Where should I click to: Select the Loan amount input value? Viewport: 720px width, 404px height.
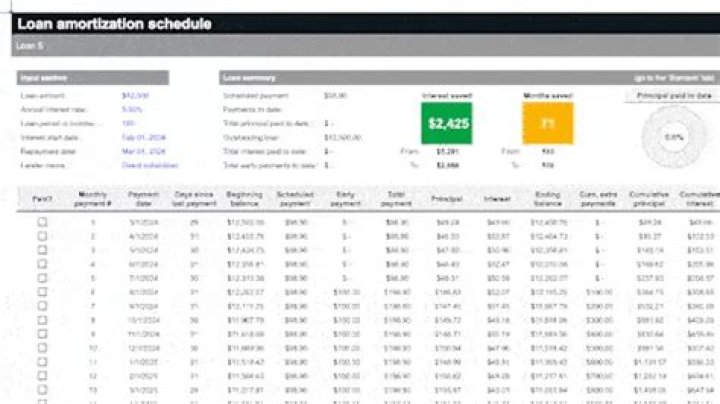click(135, 96)
